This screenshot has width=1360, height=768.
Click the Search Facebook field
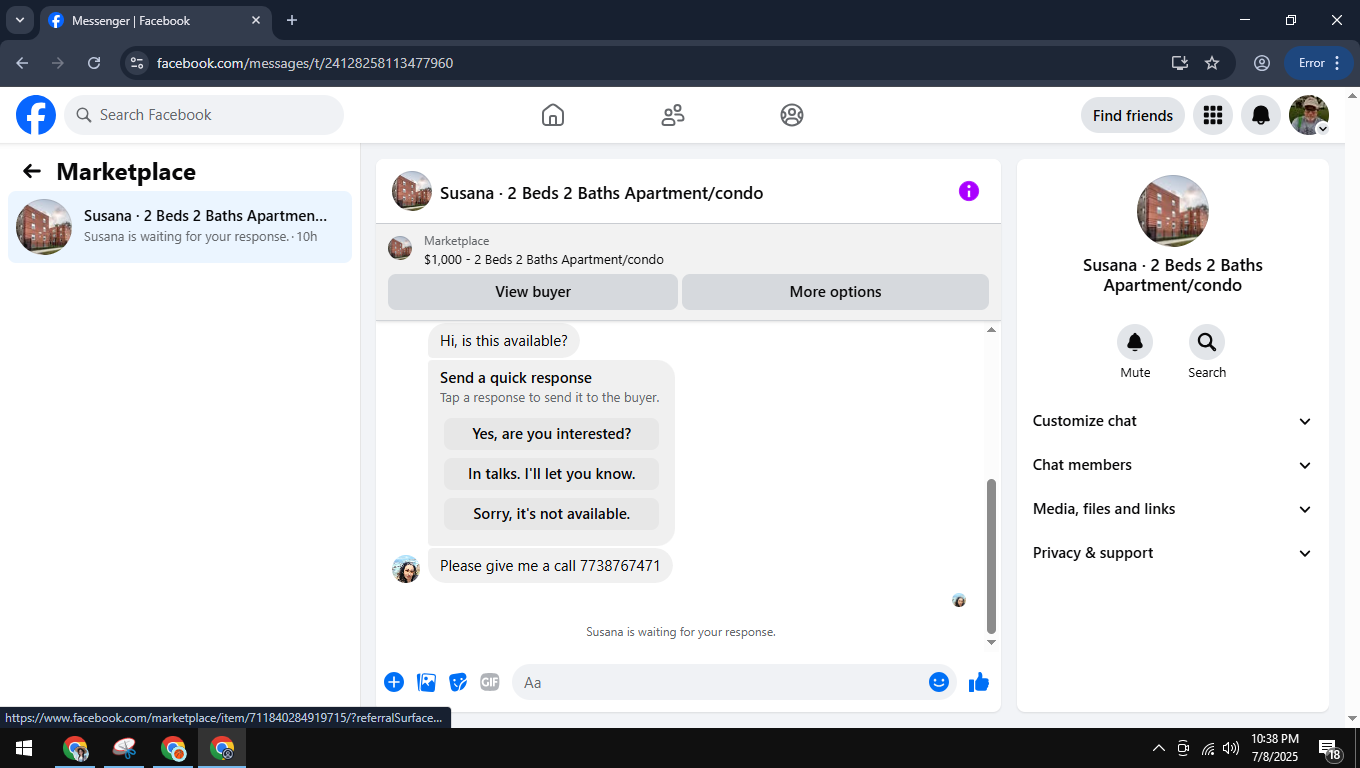pyautogui.click(x=204, y=115)
